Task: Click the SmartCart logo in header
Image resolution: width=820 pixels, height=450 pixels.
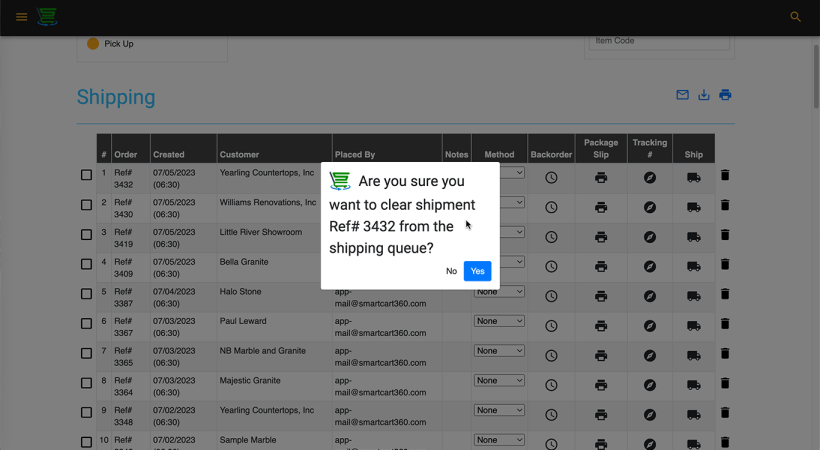Action: click(47, 17)
